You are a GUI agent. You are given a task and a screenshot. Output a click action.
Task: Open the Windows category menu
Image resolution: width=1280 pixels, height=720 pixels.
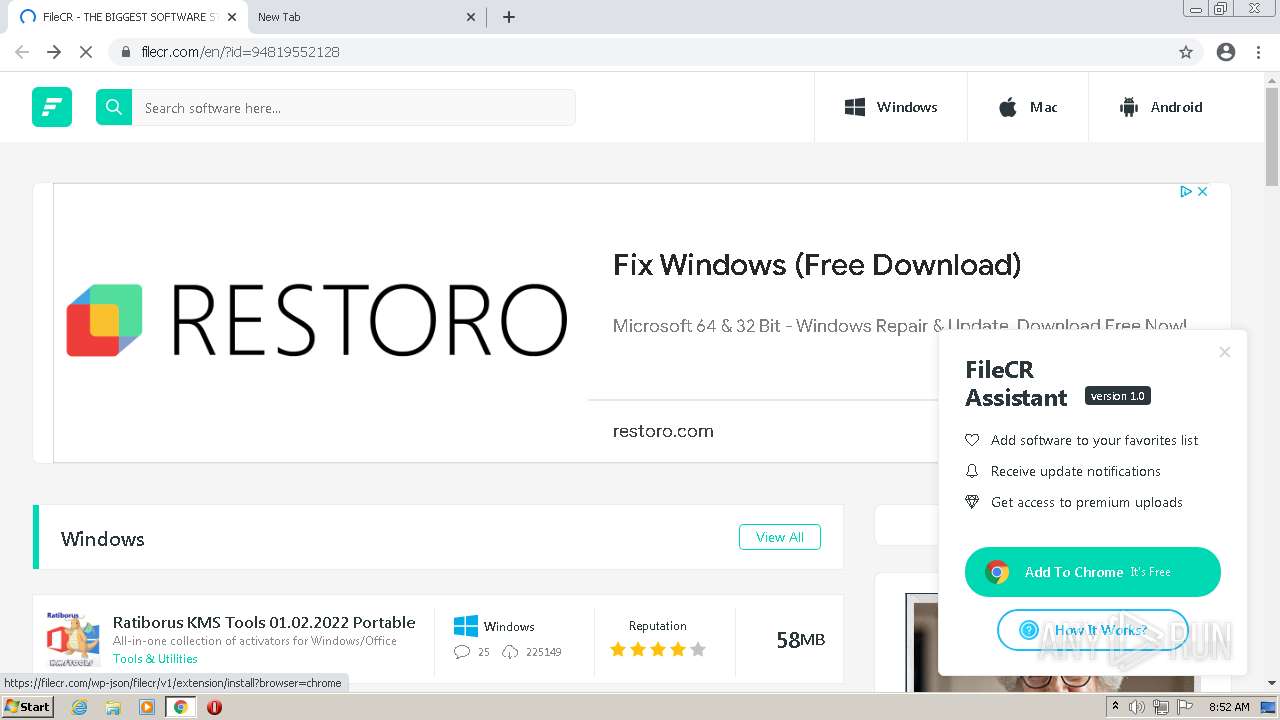891,107
